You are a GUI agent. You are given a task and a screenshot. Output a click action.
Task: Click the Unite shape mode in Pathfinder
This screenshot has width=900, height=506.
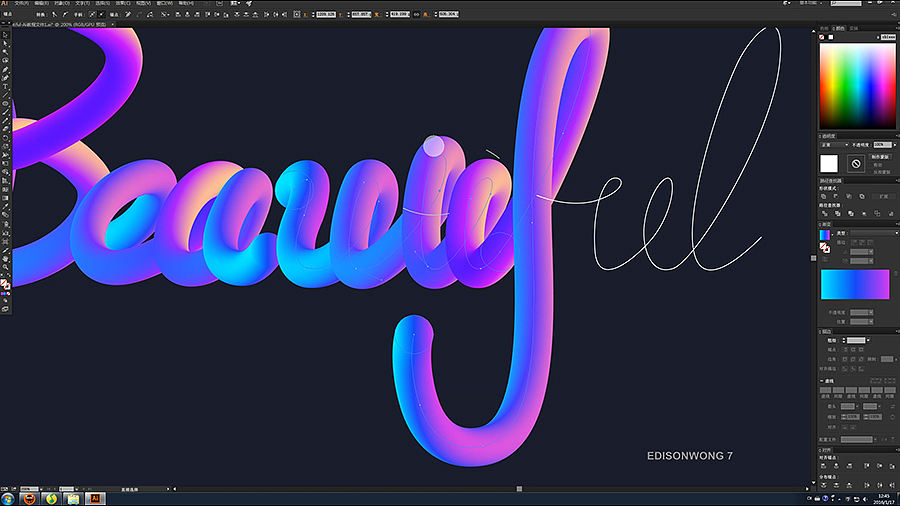(x=824, y=196)
